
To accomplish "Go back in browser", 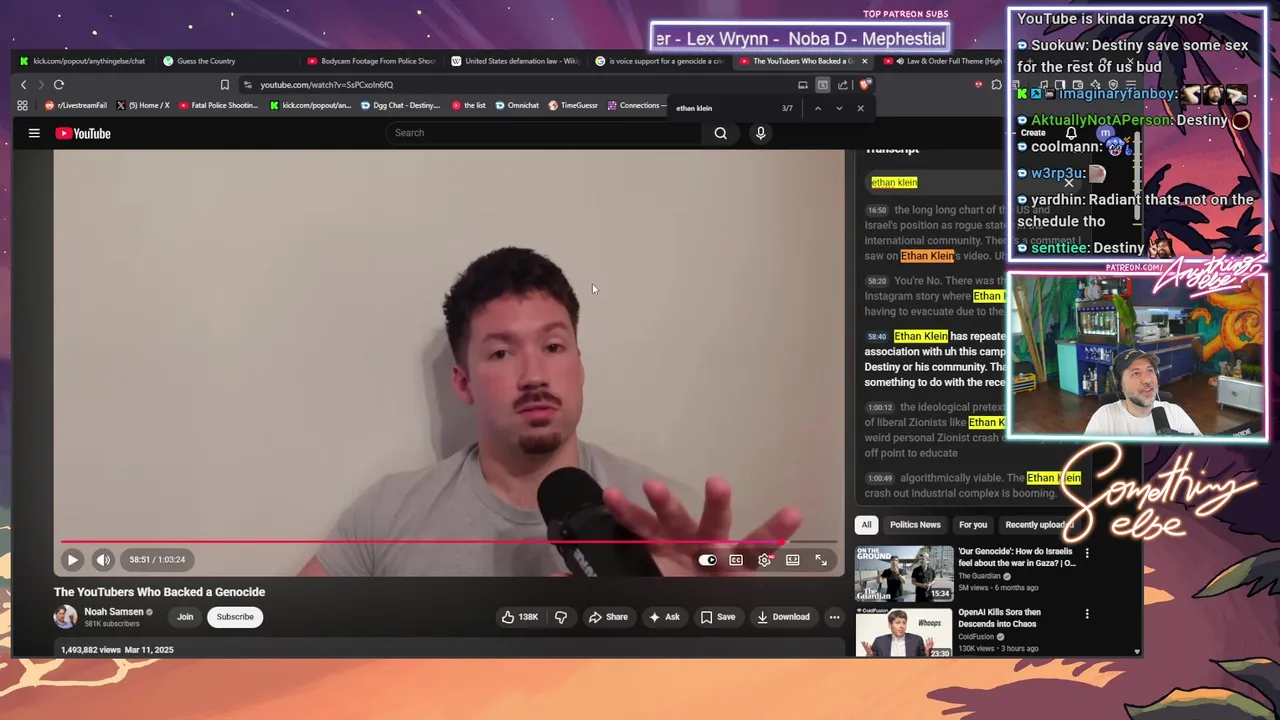I will click(x=24, y=85).
